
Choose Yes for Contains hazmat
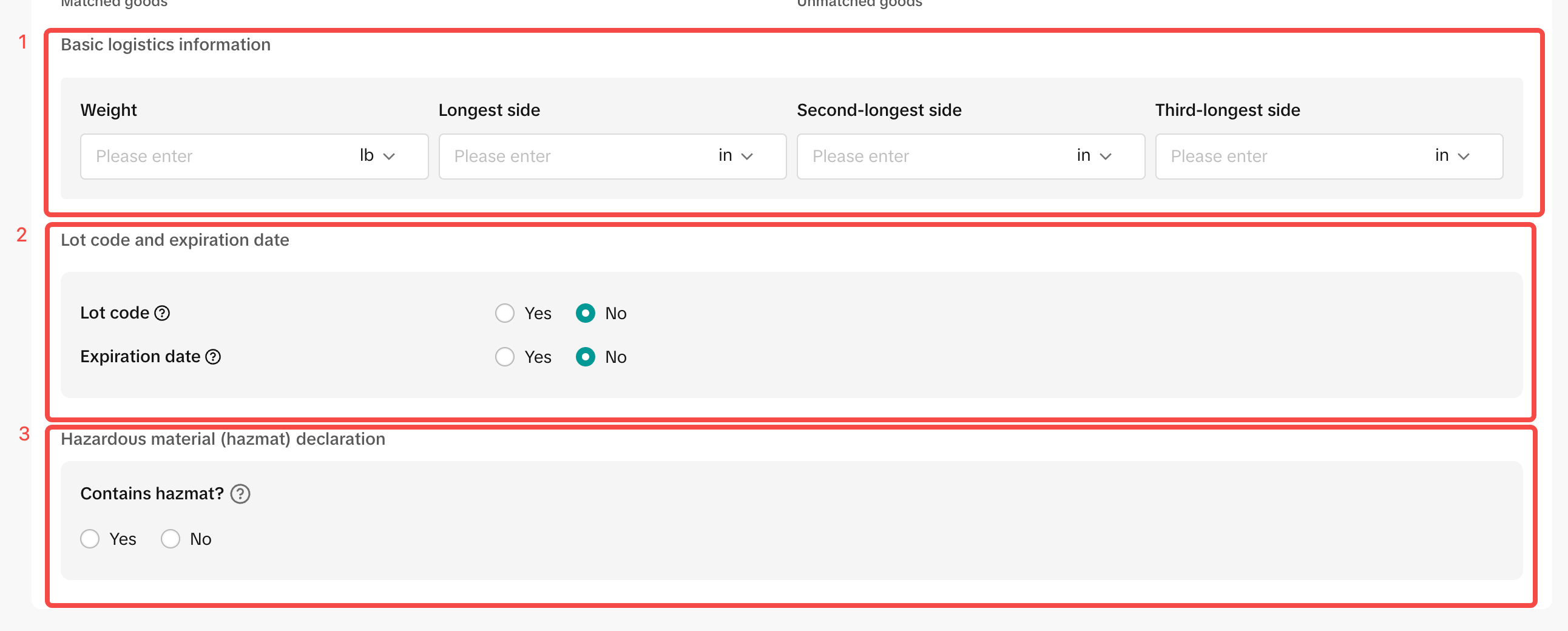[x=90, y=539]
